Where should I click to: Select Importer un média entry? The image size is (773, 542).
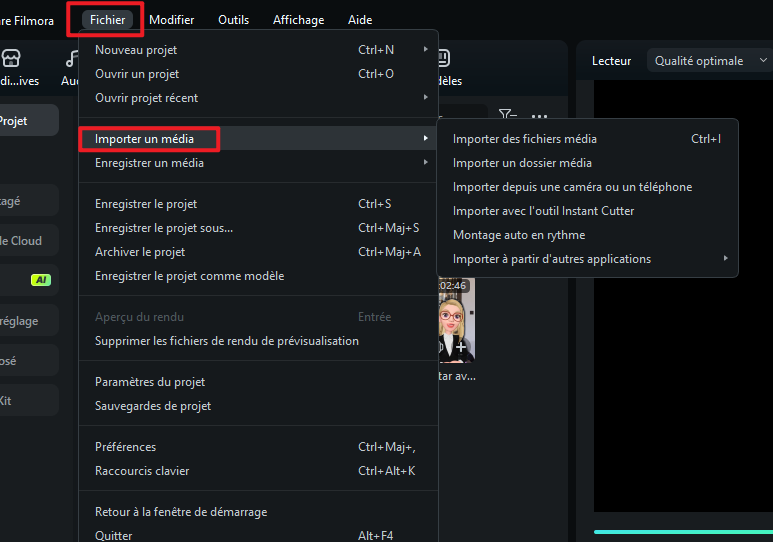pyautogui.click(x=258, y=139)
